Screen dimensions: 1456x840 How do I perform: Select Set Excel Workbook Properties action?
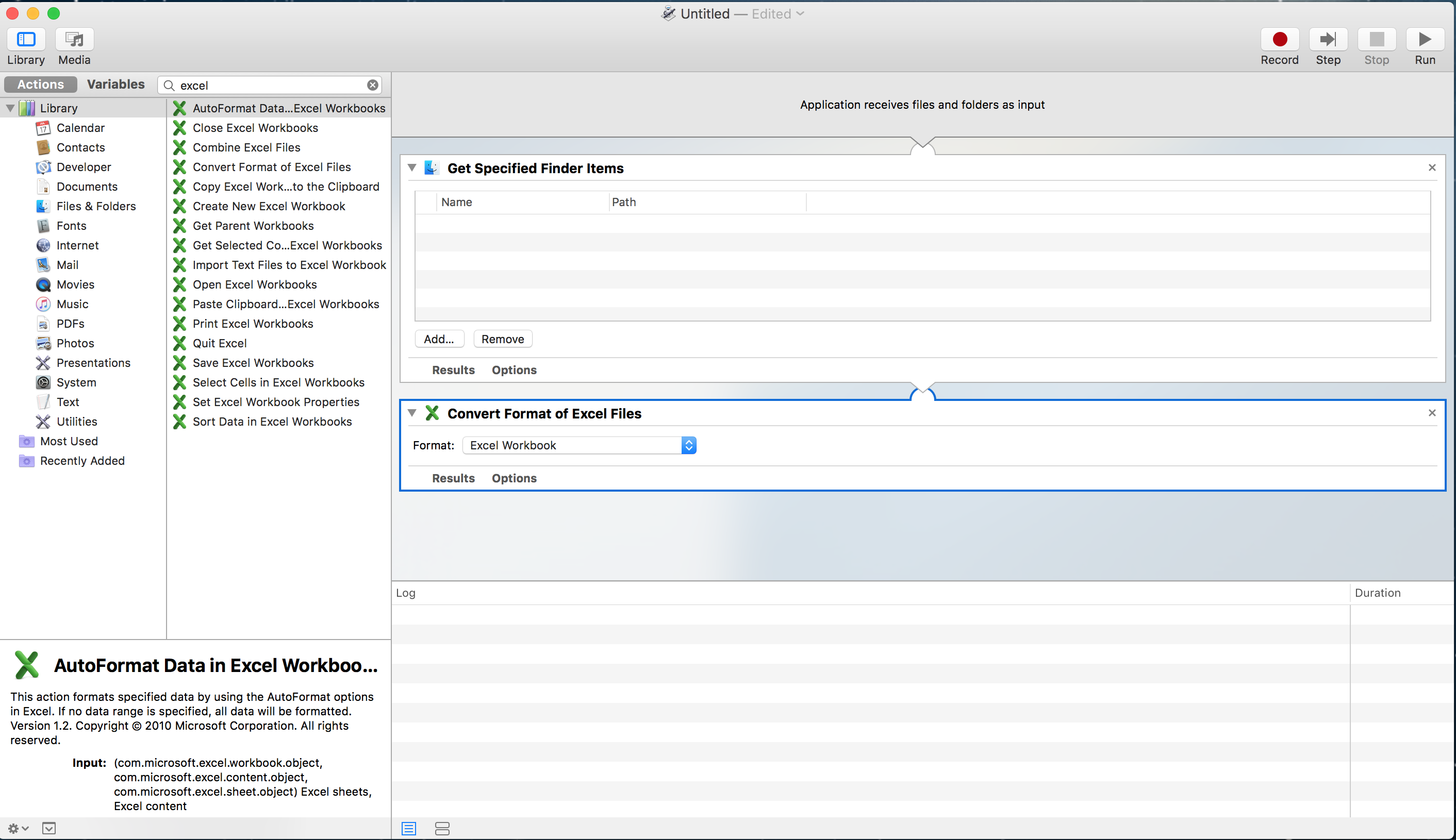(x=279, y=402)
